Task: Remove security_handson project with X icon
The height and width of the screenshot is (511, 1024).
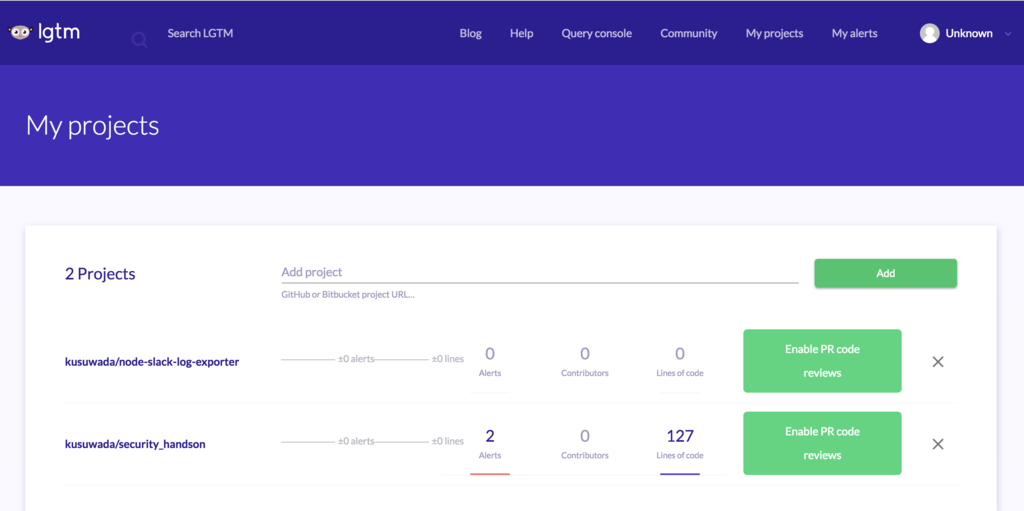Action: (x=937, y=444)
